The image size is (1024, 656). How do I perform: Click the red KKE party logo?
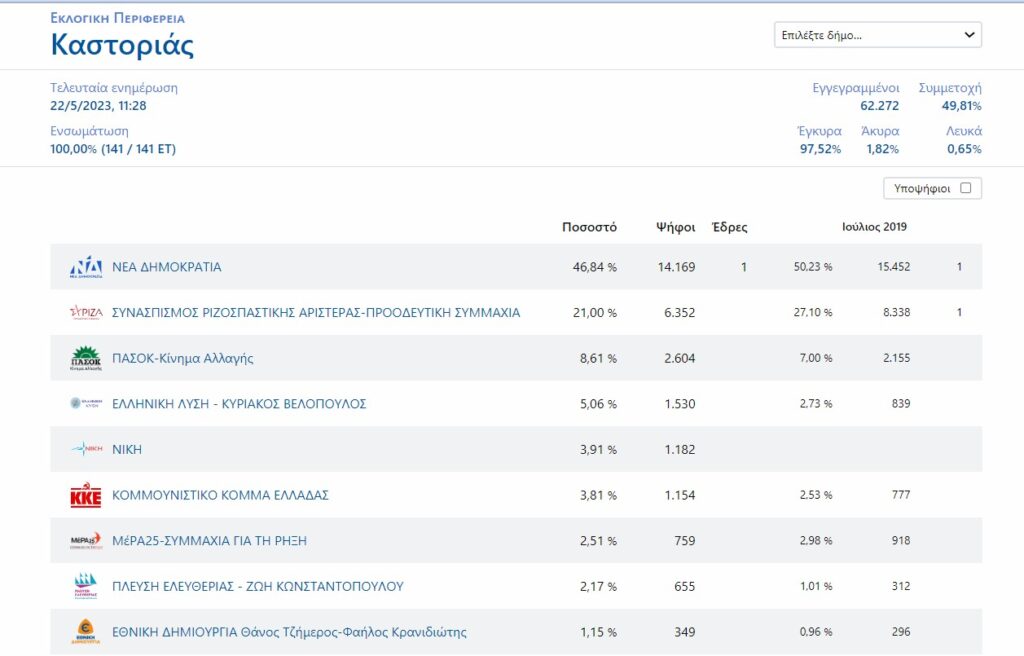click(85, 495)
